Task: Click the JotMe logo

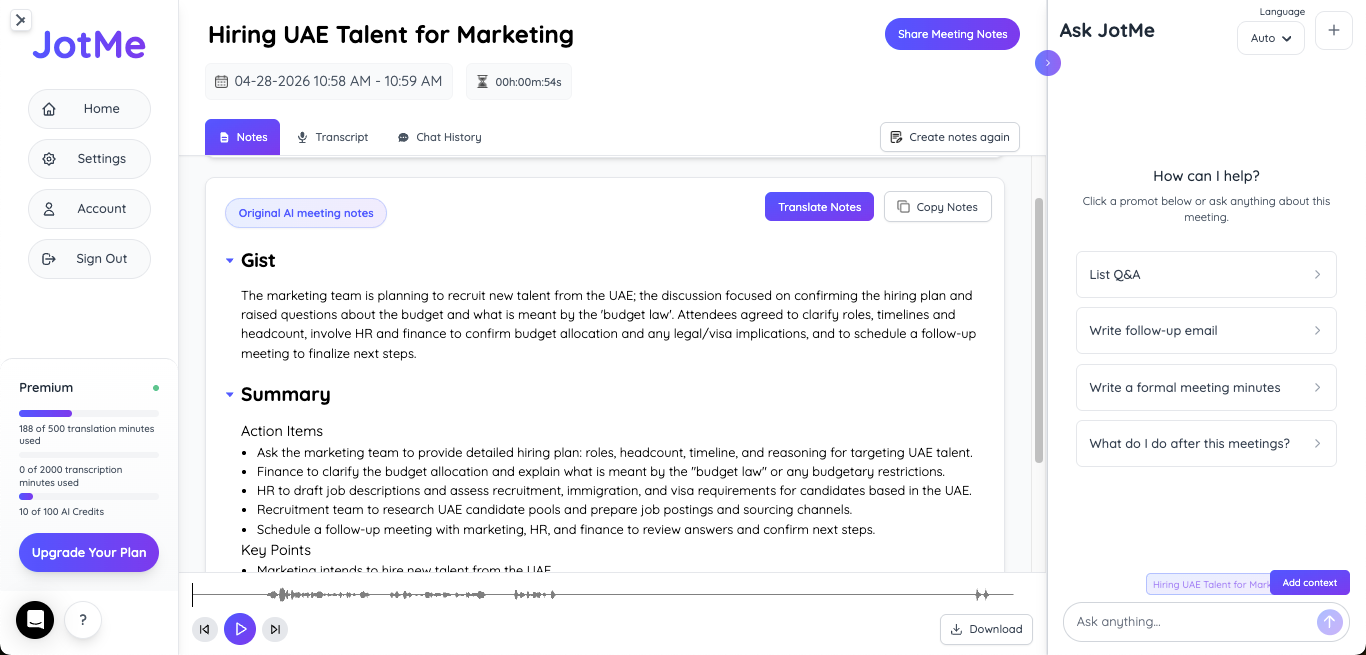Action: point(89,44)
